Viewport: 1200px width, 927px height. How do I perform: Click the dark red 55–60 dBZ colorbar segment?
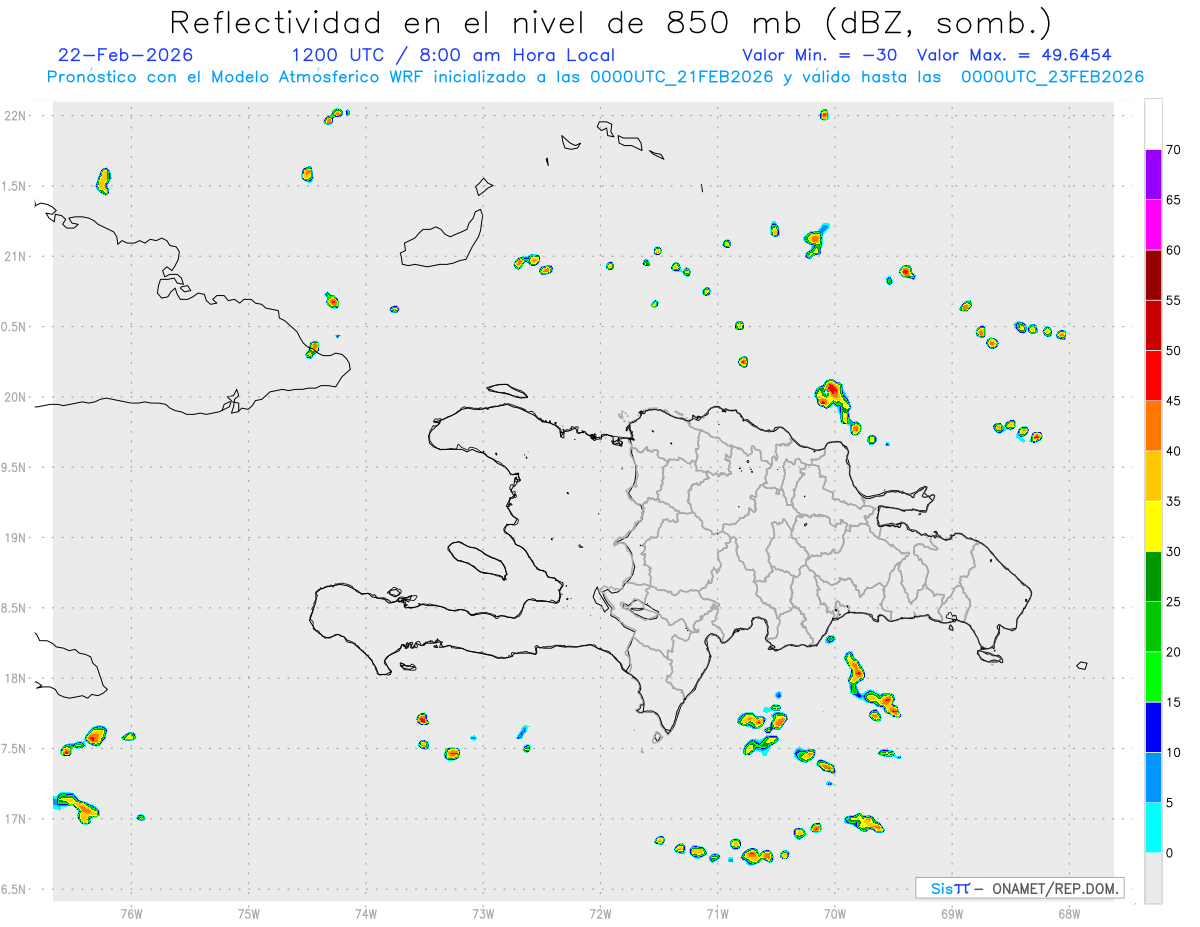tap(1153, 275)
